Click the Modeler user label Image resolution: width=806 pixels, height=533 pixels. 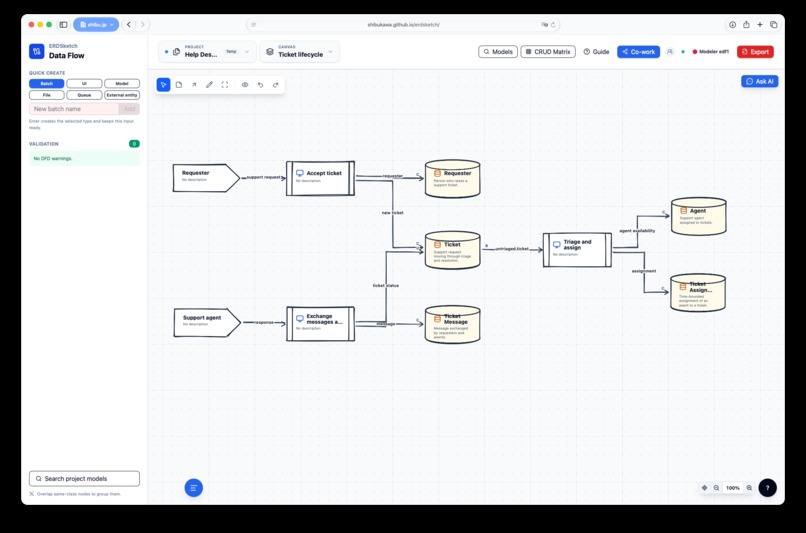(x=711, y=51)
